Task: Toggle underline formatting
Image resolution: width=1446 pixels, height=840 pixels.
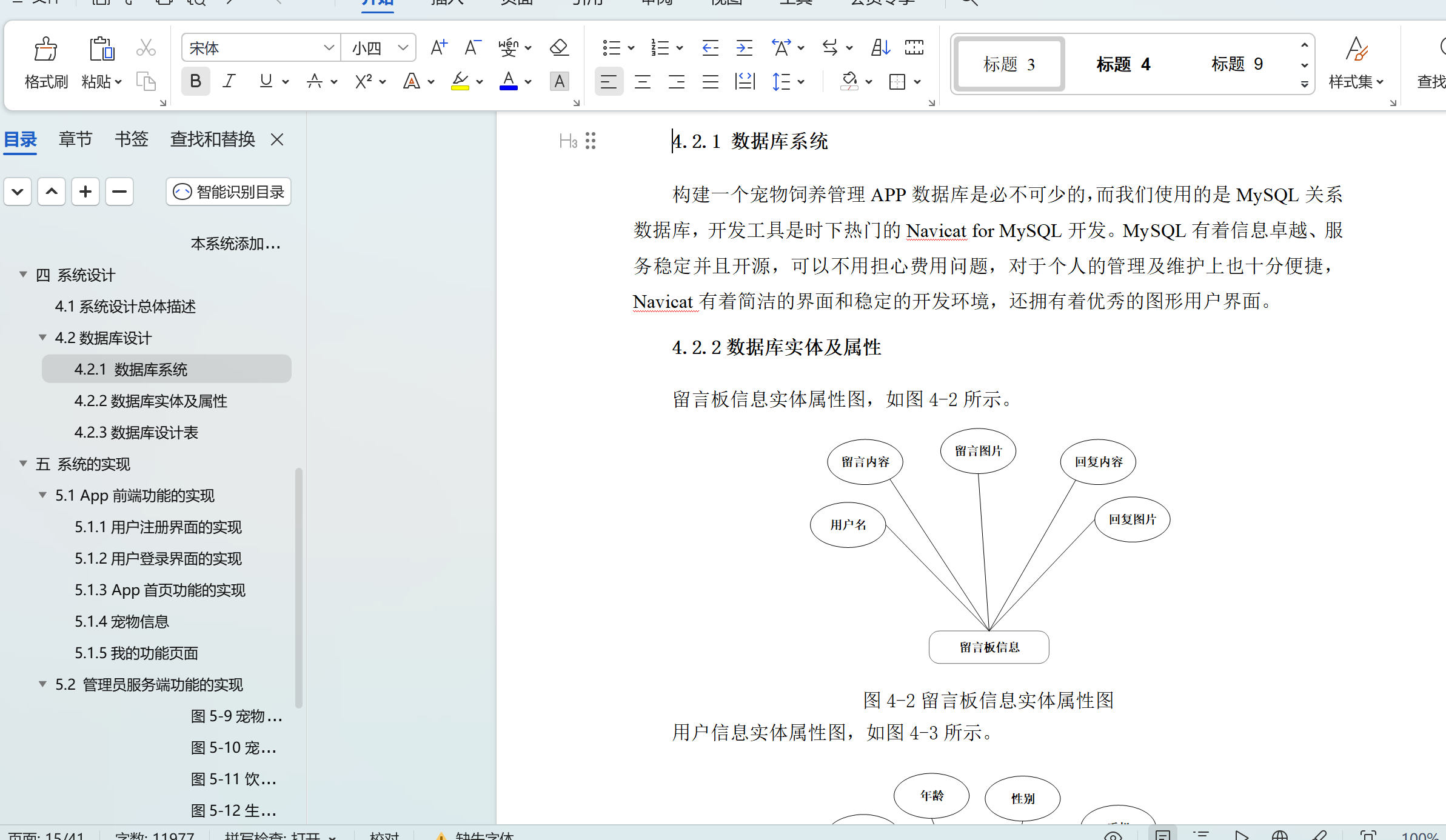Action: 266,81
